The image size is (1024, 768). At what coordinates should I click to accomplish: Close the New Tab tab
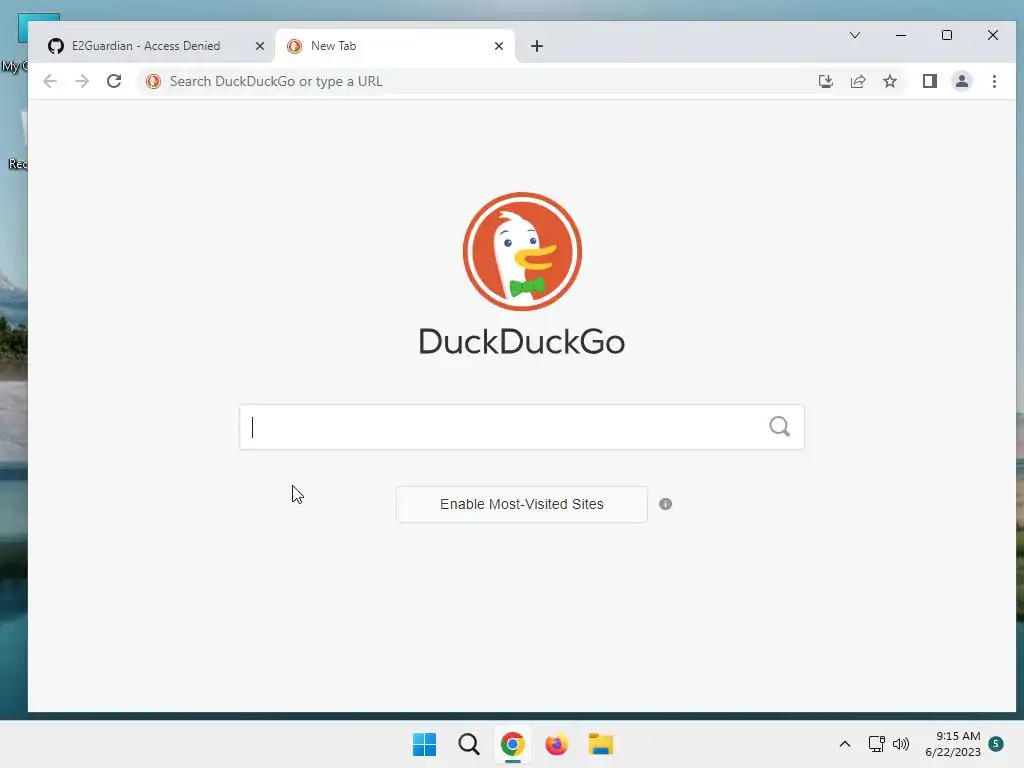499,46
